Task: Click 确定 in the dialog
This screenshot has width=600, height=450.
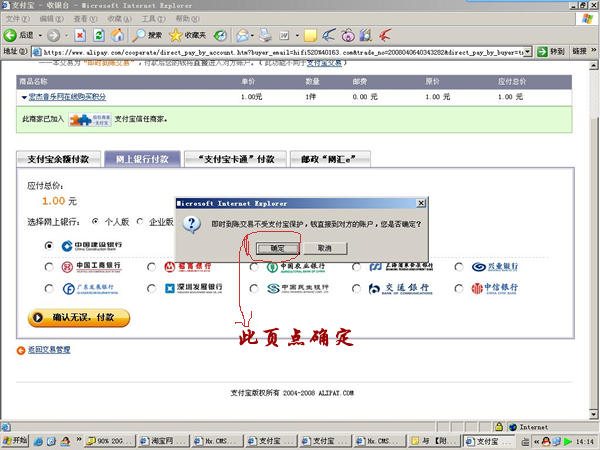Action: [x=277, y=248]
